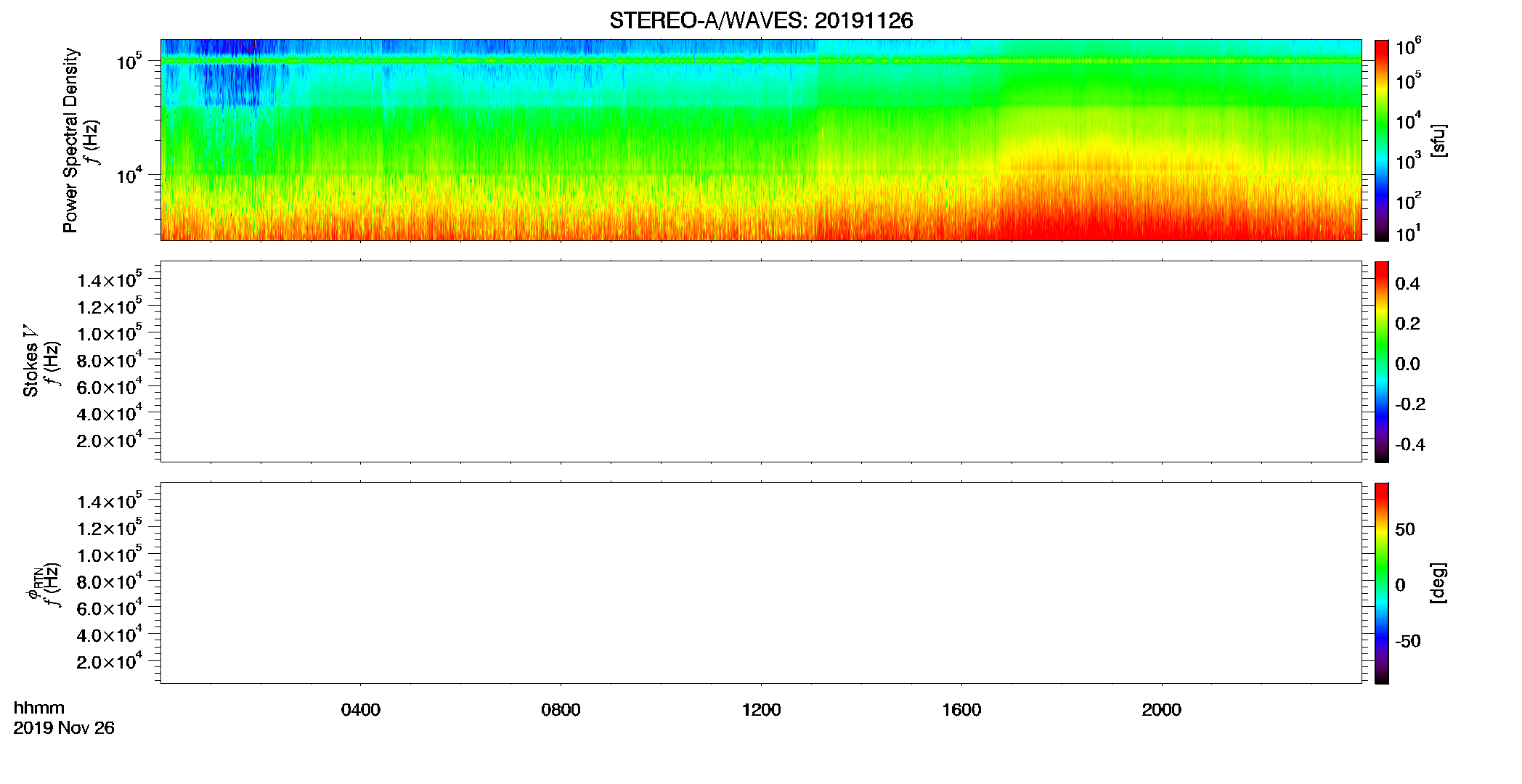Select the 2000 time axis label

(x=1162, y=710)
